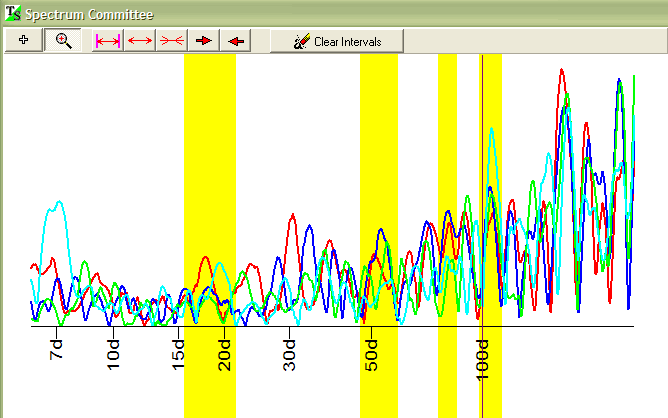Click the 15d axis label
Image resolution: width=668 pixels, height=418 pixels.
click(178, 355)
